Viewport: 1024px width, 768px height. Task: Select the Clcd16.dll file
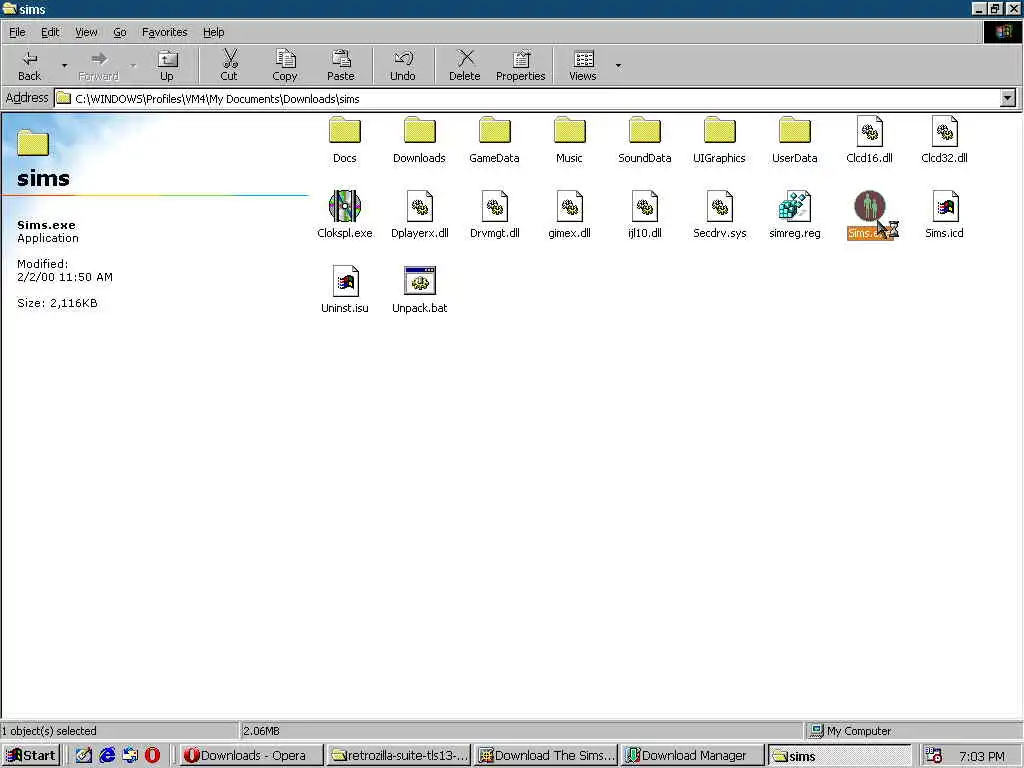click(x=869, y=140)
